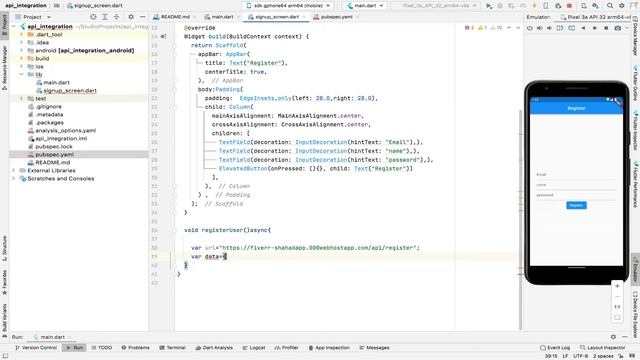Viewport: 640px width, 360px height.
Task: Open search everywhere magnifier icon
Action: [x=610, y=6]
